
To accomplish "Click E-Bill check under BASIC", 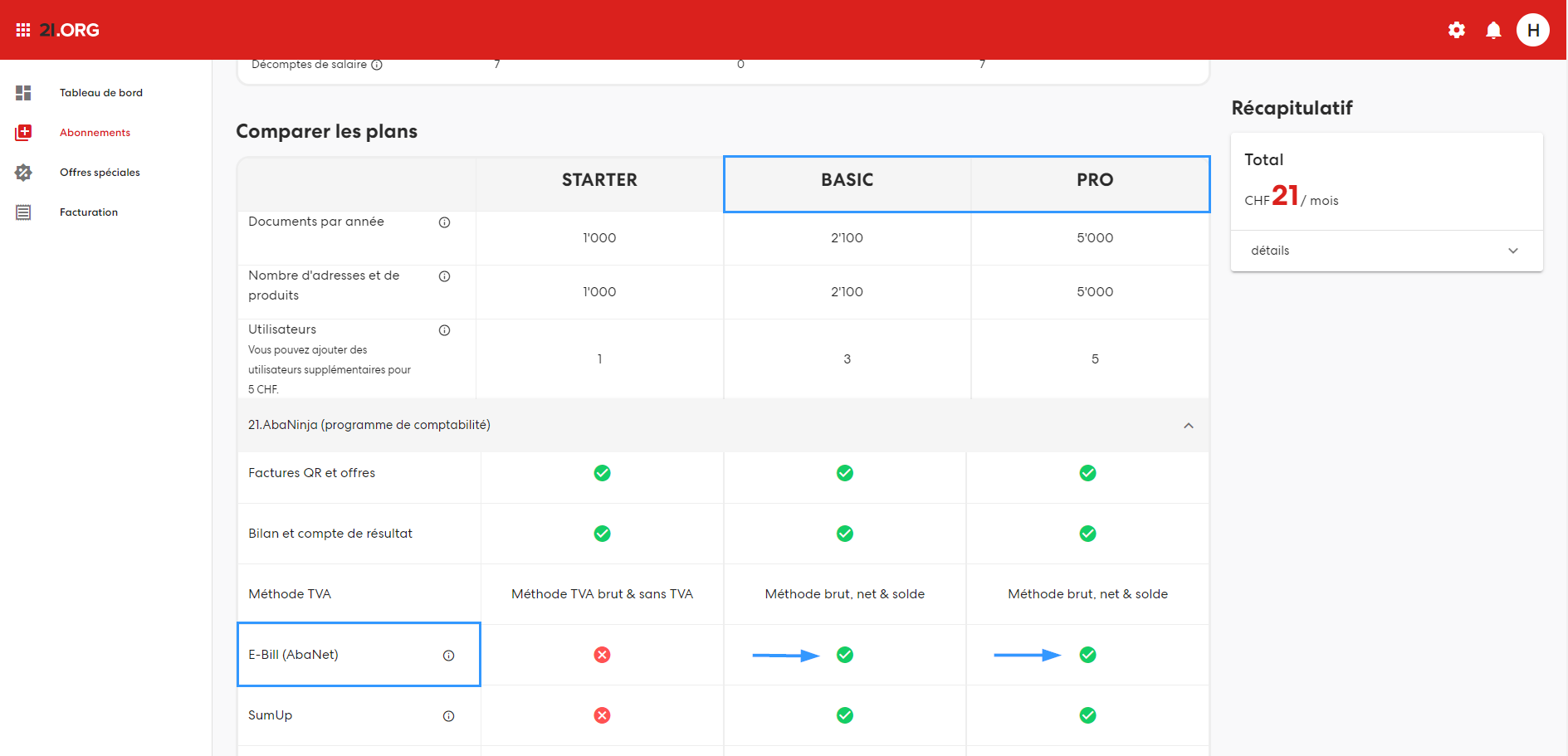I will 845,655.
